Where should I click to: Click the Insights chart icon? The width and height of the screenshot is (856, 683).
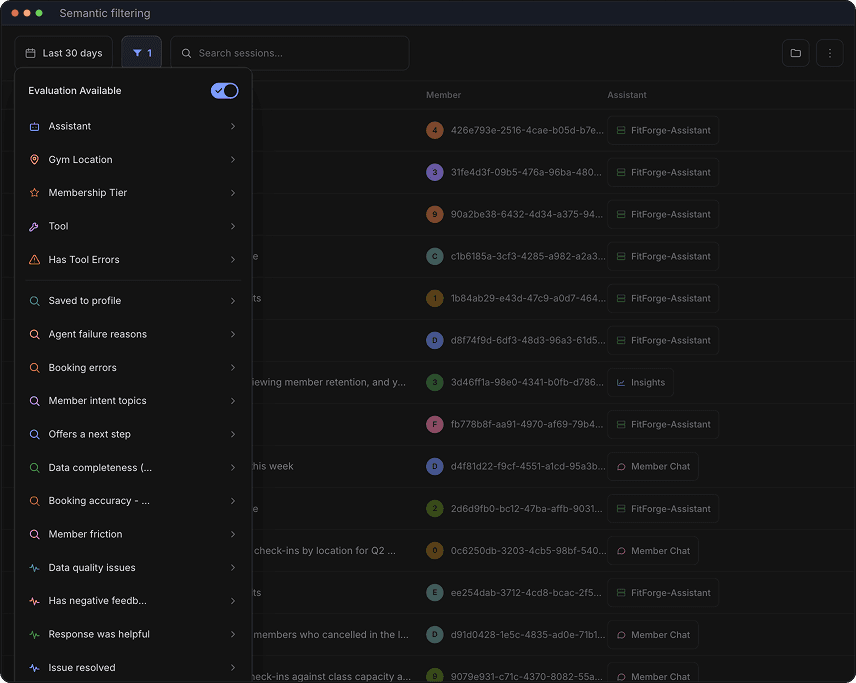pyautogui.click(x=621, y=382)
